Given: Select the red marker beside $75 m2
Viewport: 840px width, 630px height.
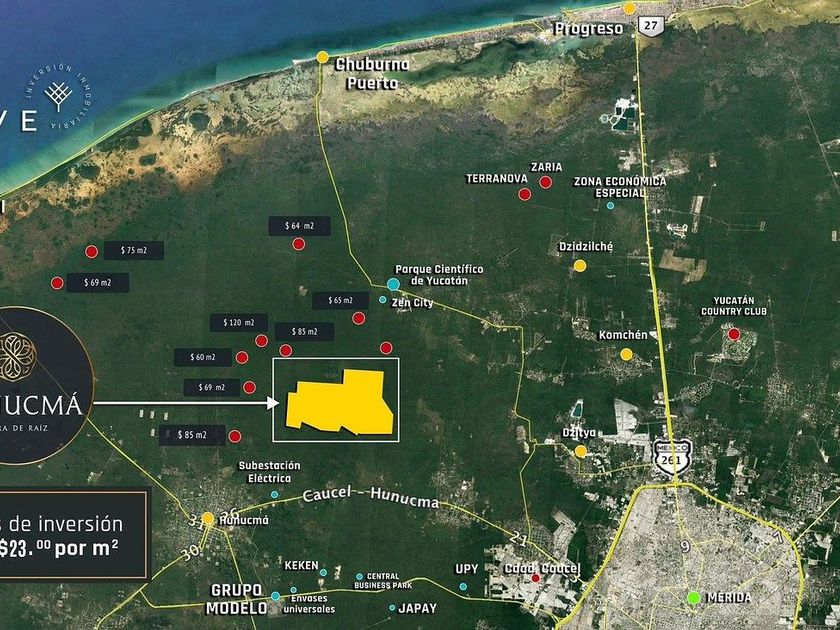Looking at the screenshot, I should point(92,252).
